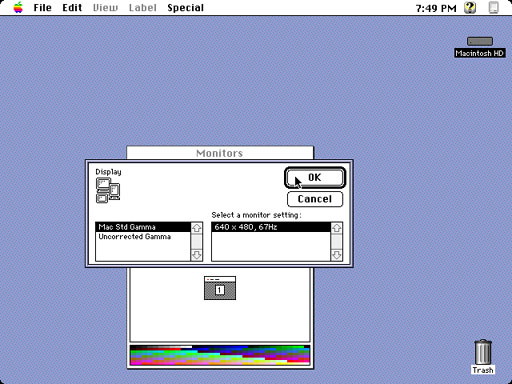
Task: Open the File menu
Action: 42,7
